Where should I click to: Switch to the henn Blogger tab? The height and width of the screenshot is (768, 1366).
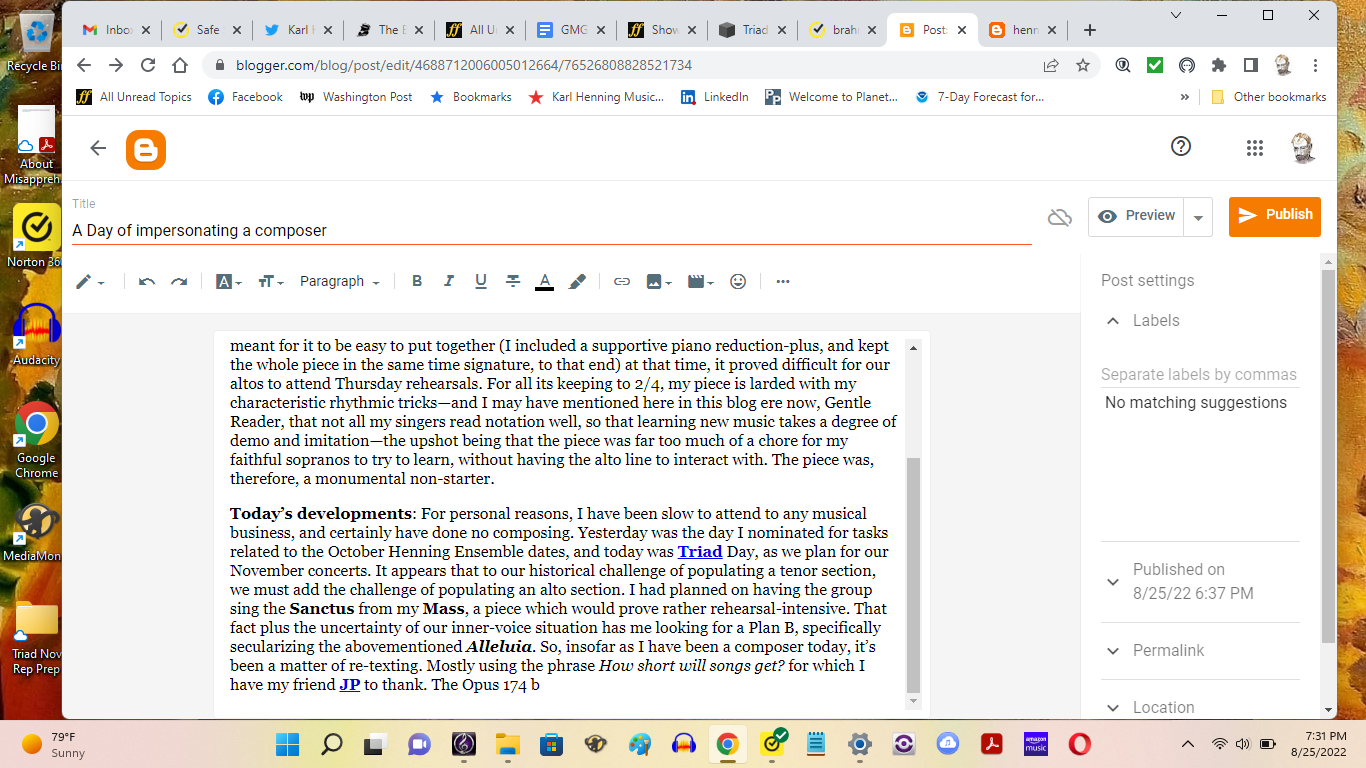pos(1022,30)
